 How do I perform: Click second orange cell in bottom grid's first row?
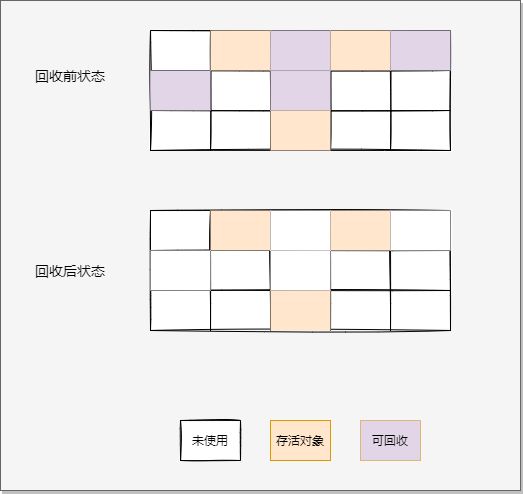360,230
